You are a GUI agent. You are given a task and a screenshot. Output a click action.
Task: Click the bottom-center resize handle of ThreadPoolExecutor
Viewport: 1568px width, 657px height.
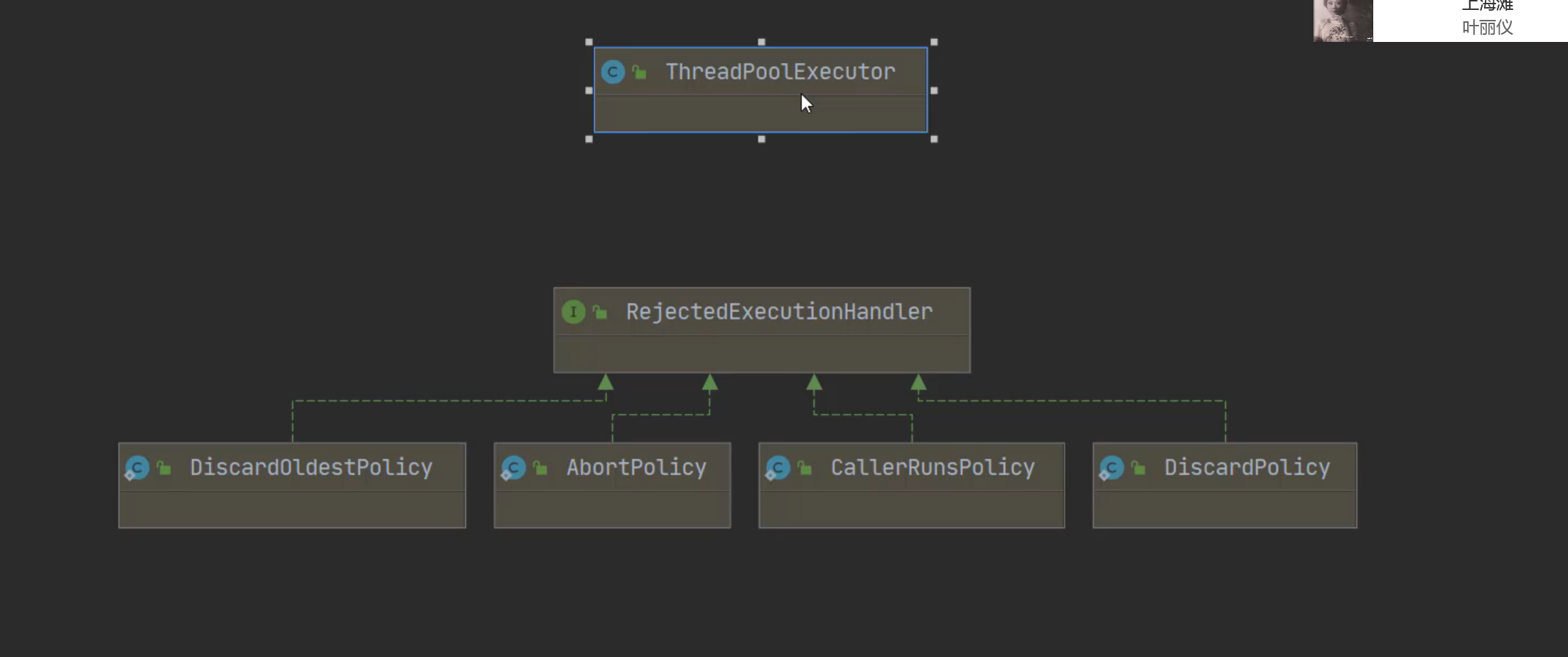click(761, 139)
